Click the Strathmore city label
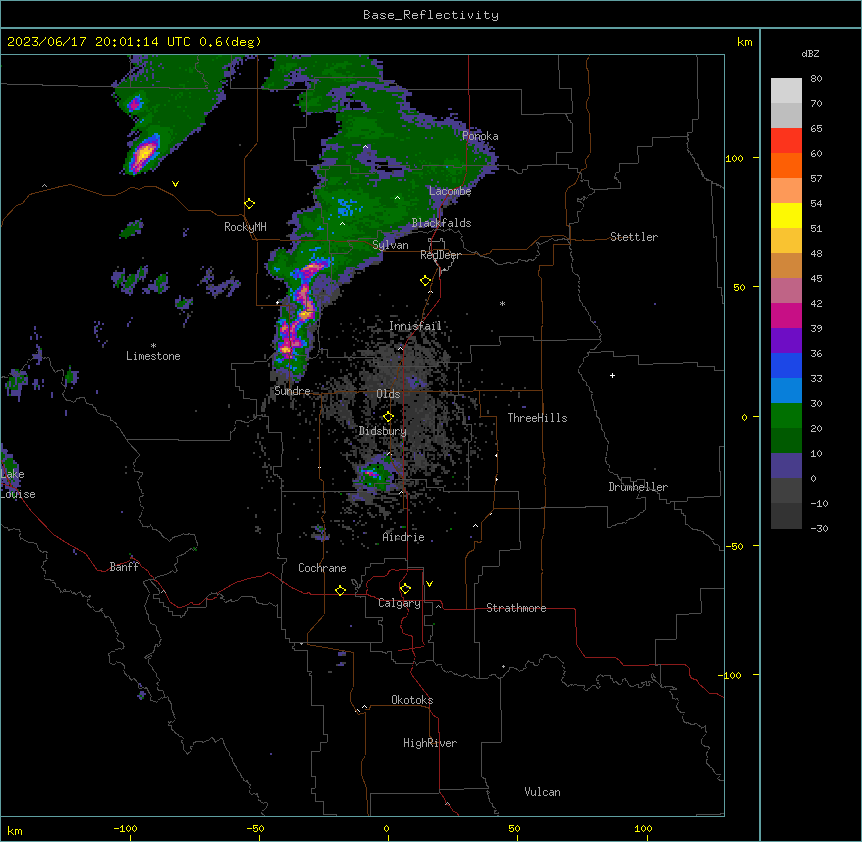Image resolution: width=862 pixels, height=842 pixels. (x=516, y=608)
